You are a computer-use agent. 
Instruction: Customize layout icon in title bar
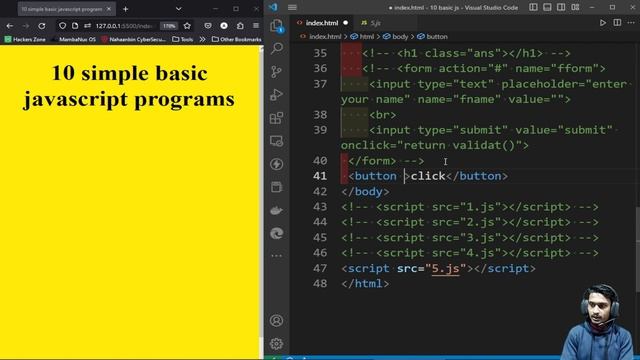click(x=576, y=7)
